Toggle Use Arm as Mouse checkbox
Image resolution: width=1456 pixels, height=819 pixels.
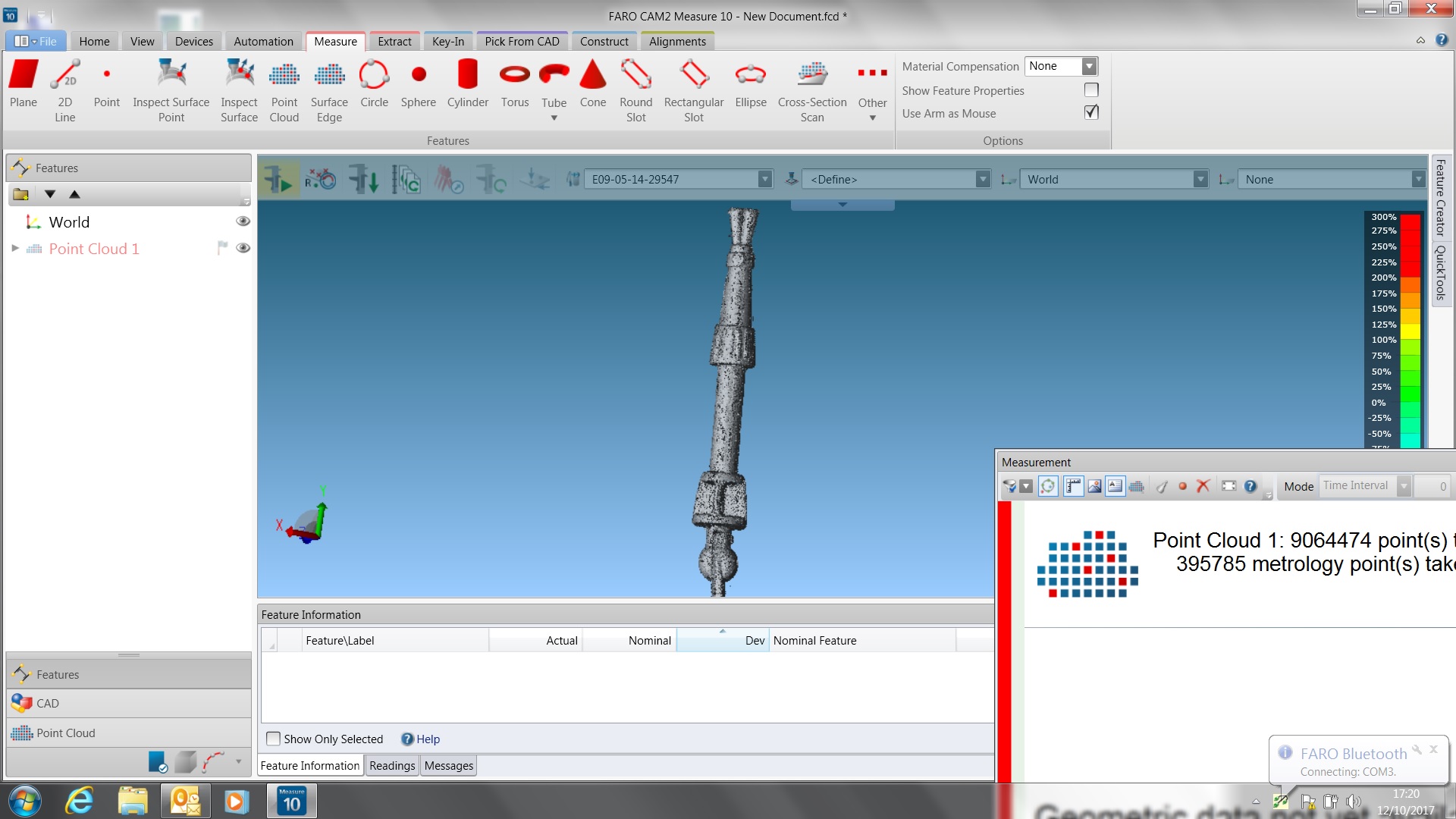coord(1091,112)
